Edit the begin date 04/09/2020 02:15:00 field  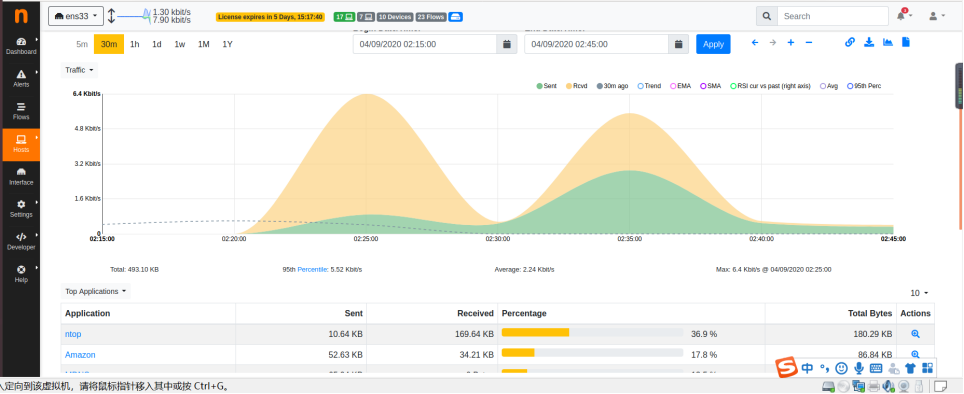(425, 44)
